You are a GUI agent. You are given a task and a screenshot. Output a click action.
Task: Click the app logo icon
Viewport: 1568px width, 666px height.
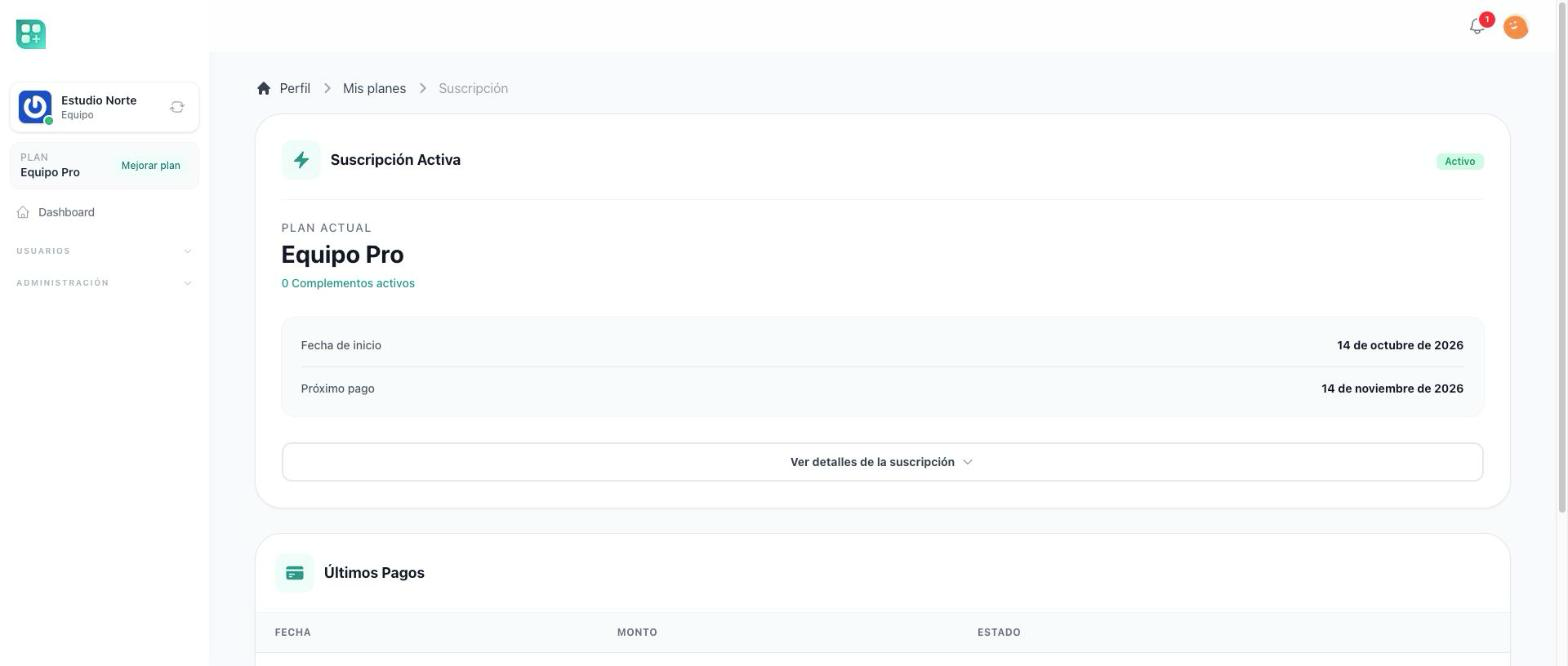click(x=31, y=34)
